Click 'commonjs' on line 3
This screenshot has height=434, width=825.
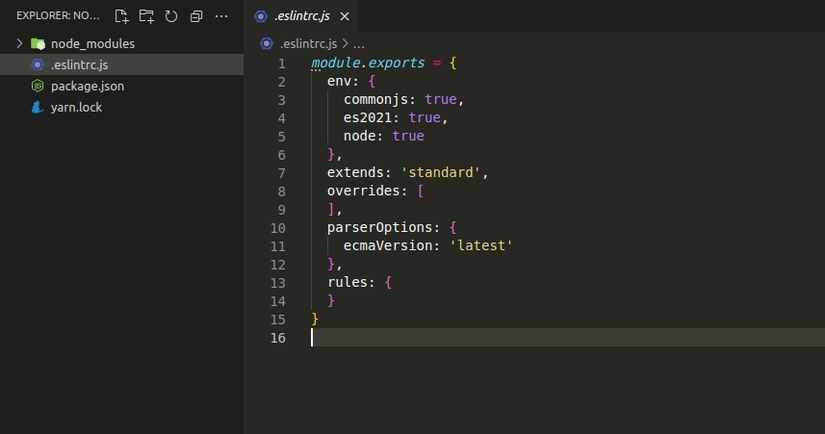[376, 99]
